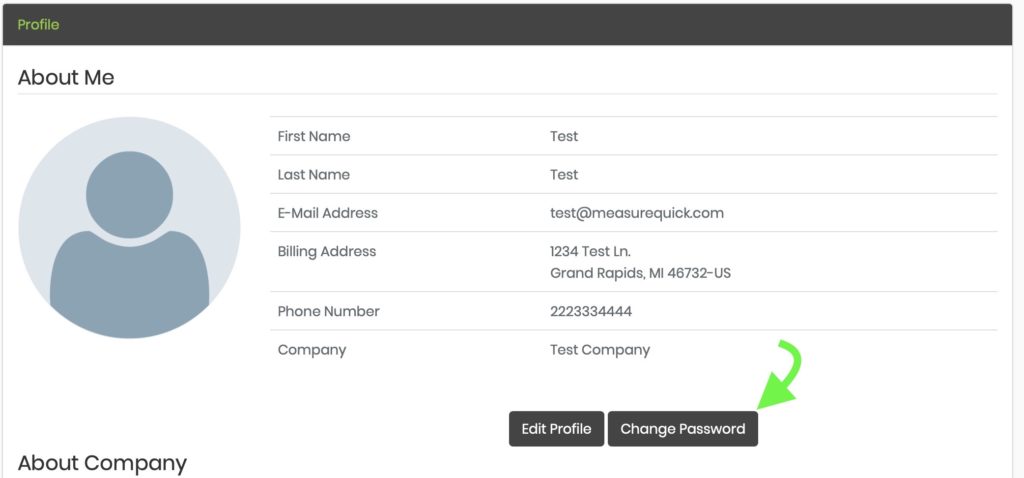Click the About Me heading
Screen dimensions: 1024x478
[66, 78]
